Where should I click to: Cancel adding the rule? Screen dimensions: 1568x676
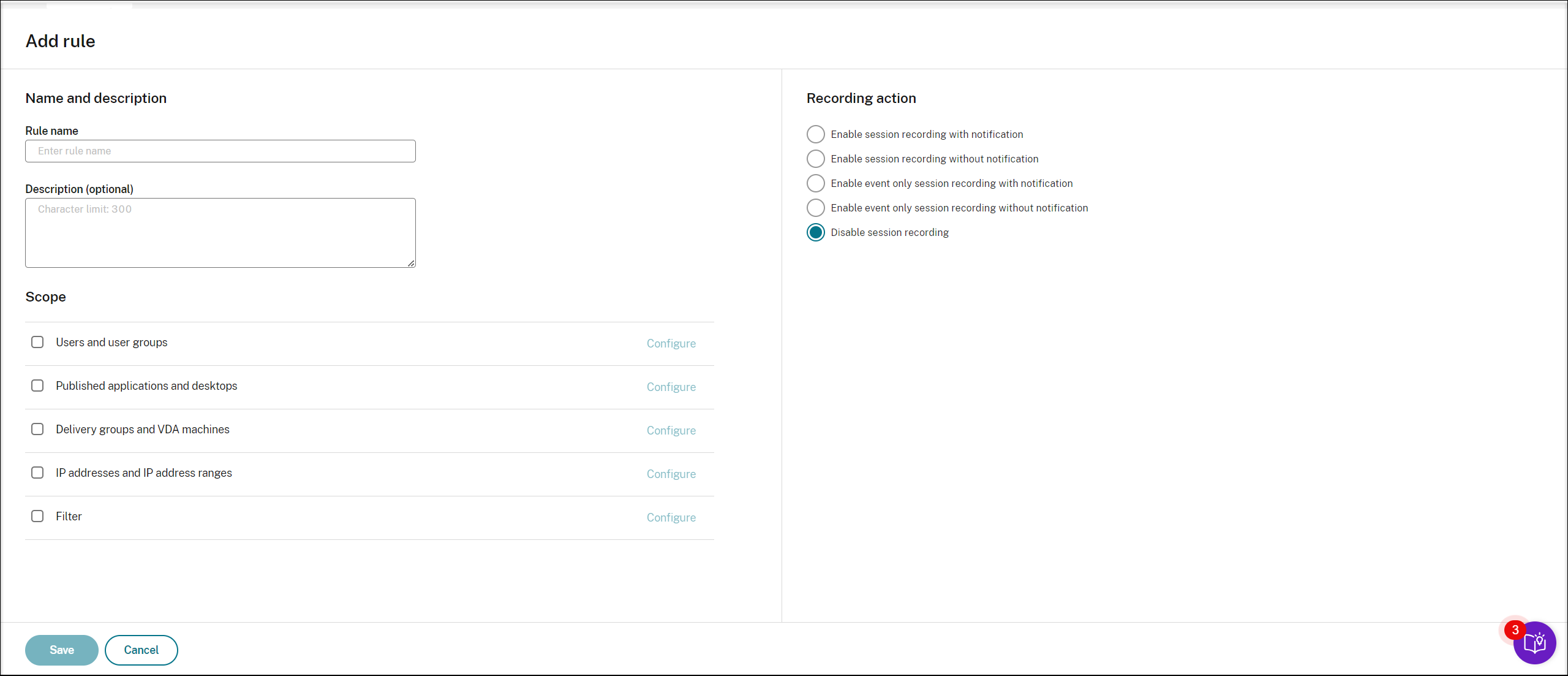141,650
